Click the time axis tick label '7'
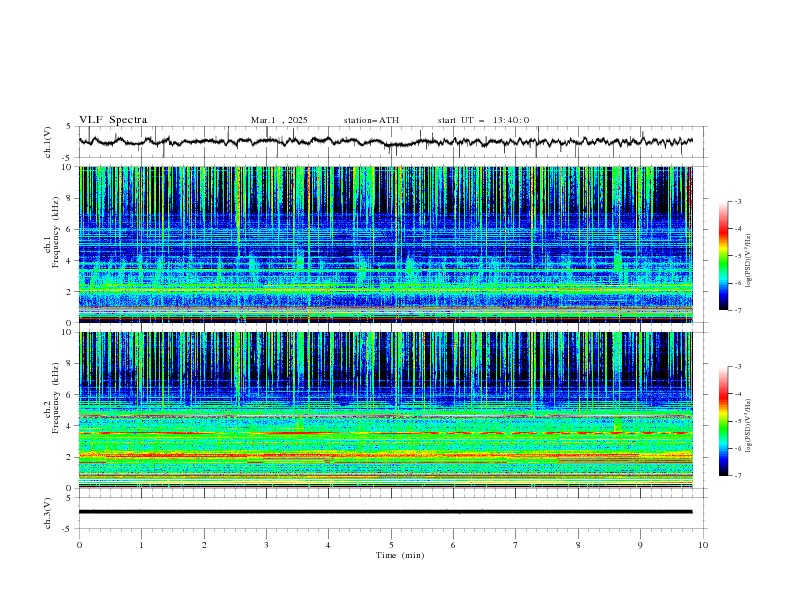Image resolution: width=792 pixels, height=612 pixels. (x=516, y=545)
